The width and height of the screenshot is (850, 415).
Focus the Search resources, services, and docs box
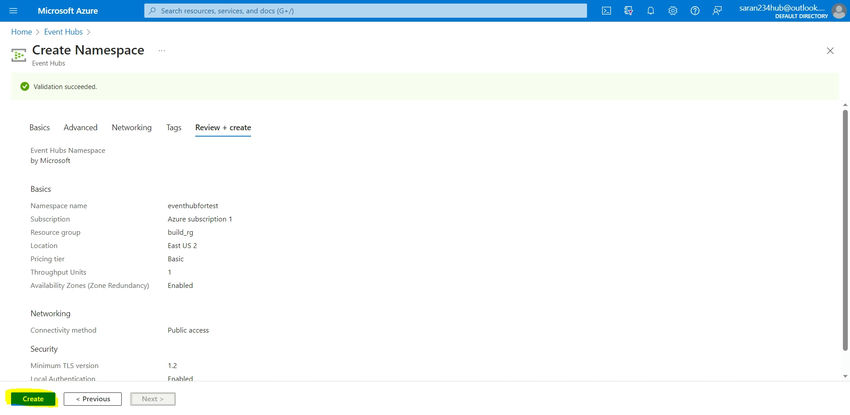(x=365, y=11)
